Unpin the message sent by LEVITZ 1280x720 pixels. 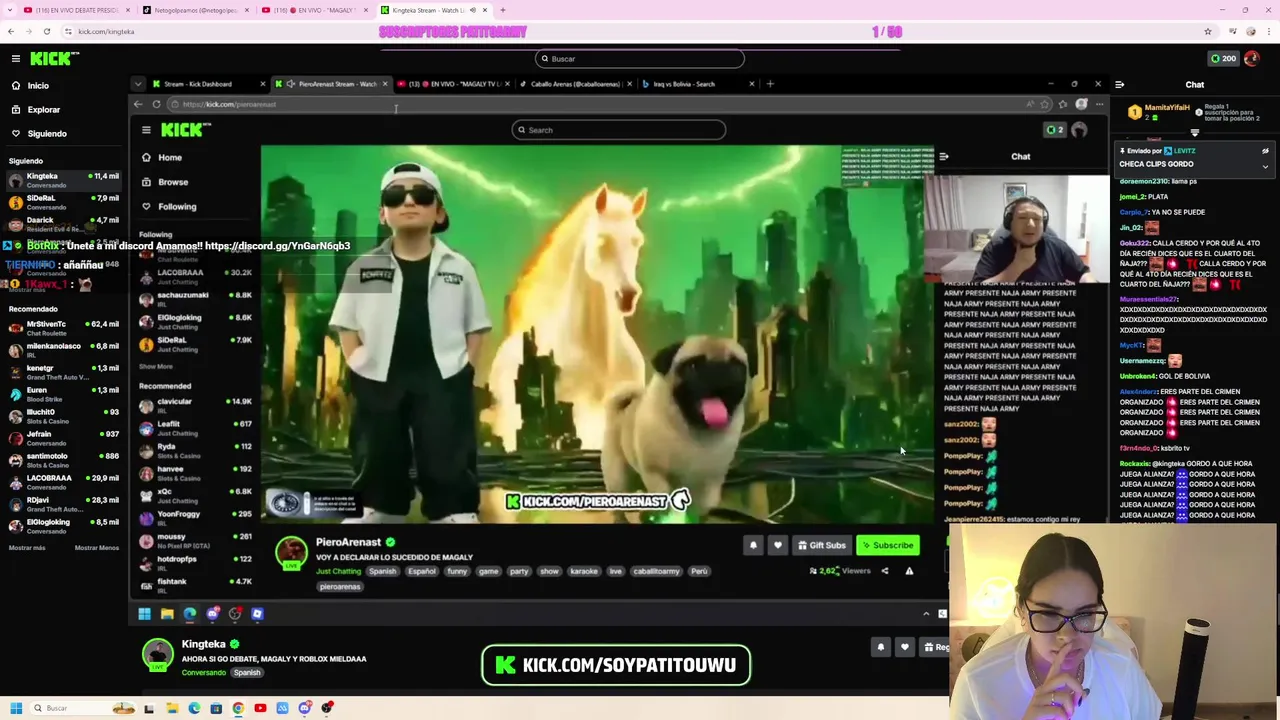(1265, 151)
